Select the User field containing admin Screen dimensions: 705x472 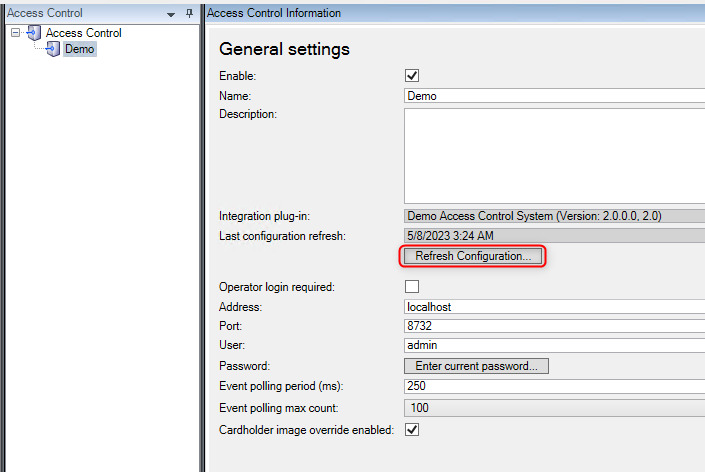[553, 346]
